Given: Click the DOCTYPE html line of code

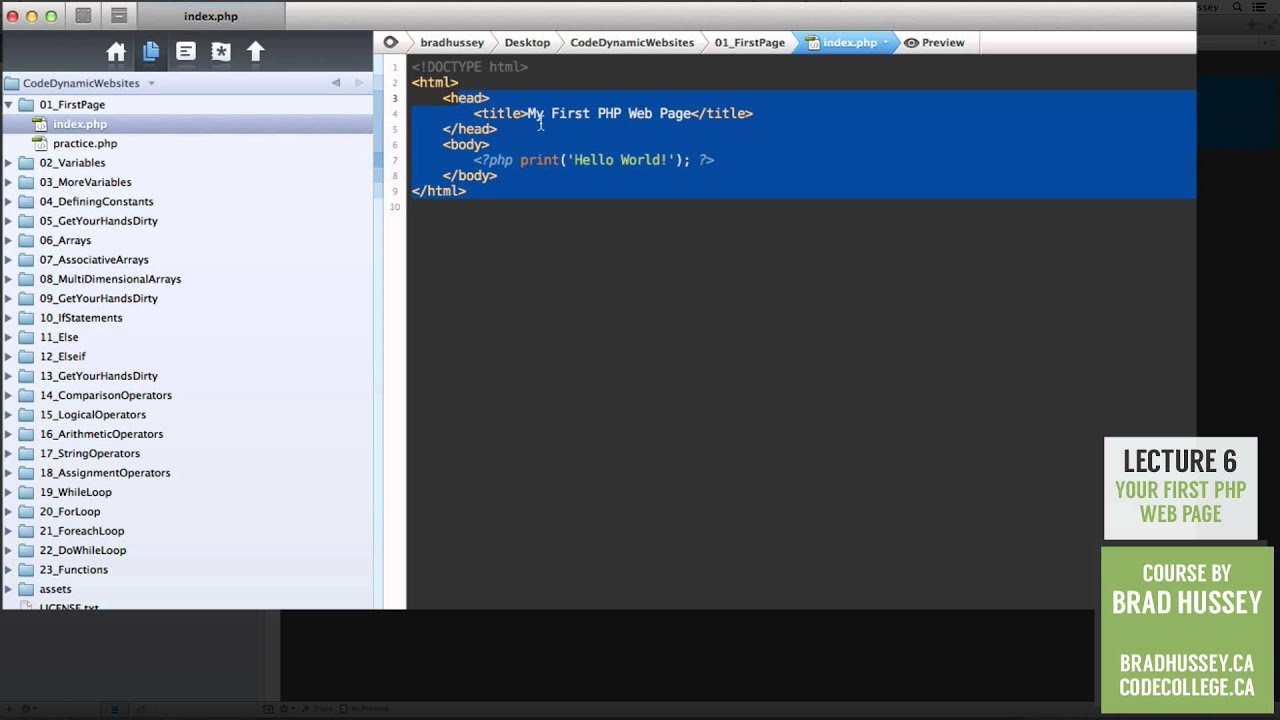Looking at the screenshot, I should tap(469, 67).
